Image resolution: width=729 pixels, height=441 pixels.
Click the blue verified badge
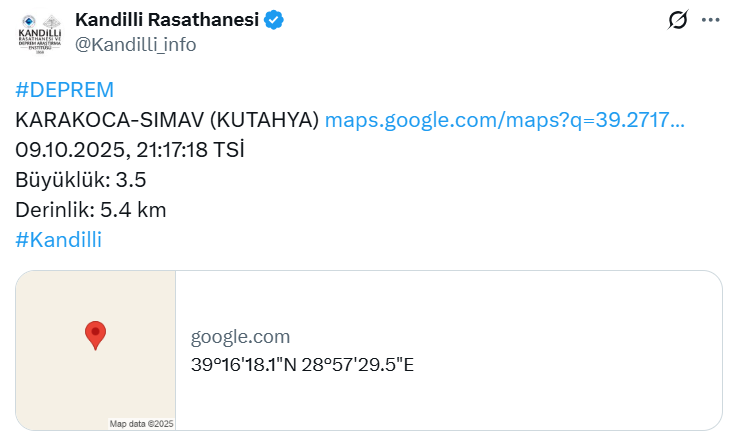(x=273, y=20)
